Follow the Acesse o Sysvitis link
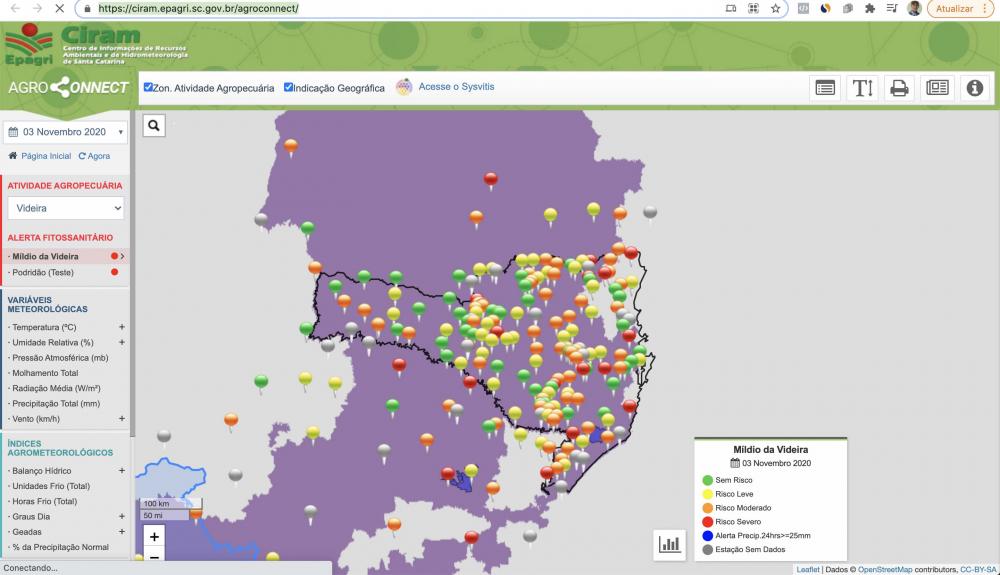This screenshot has height=575, width=1000. tap(456, 87)
